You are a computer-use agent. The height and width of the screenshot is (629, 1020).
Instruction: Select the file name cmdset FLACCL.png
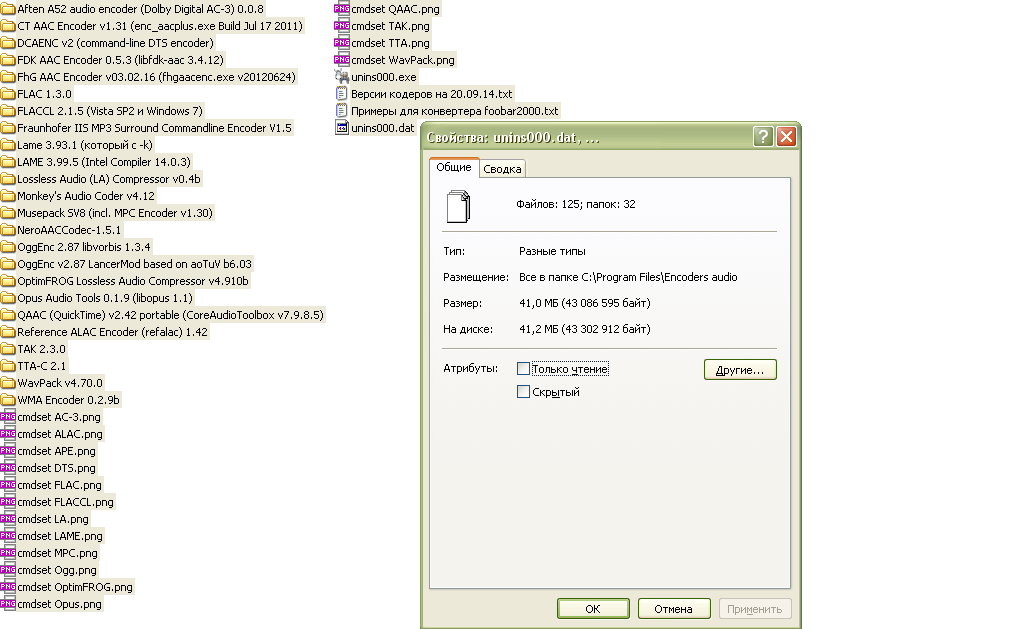[x=66, y=502]
